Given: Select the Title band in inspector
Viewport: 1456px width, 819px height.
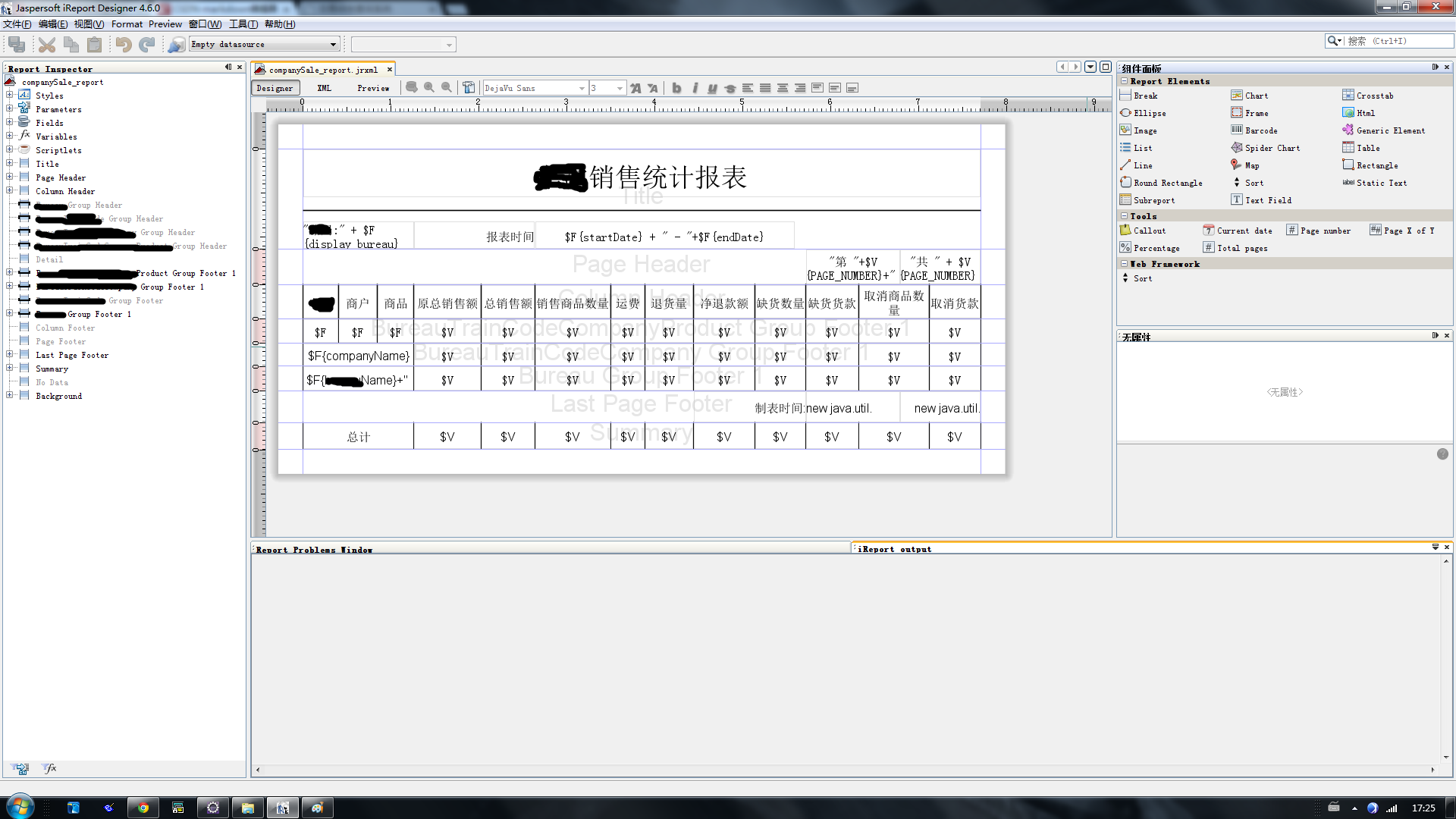Looking at the screenshot, I should pyautogui.click(x=47, y=164).
